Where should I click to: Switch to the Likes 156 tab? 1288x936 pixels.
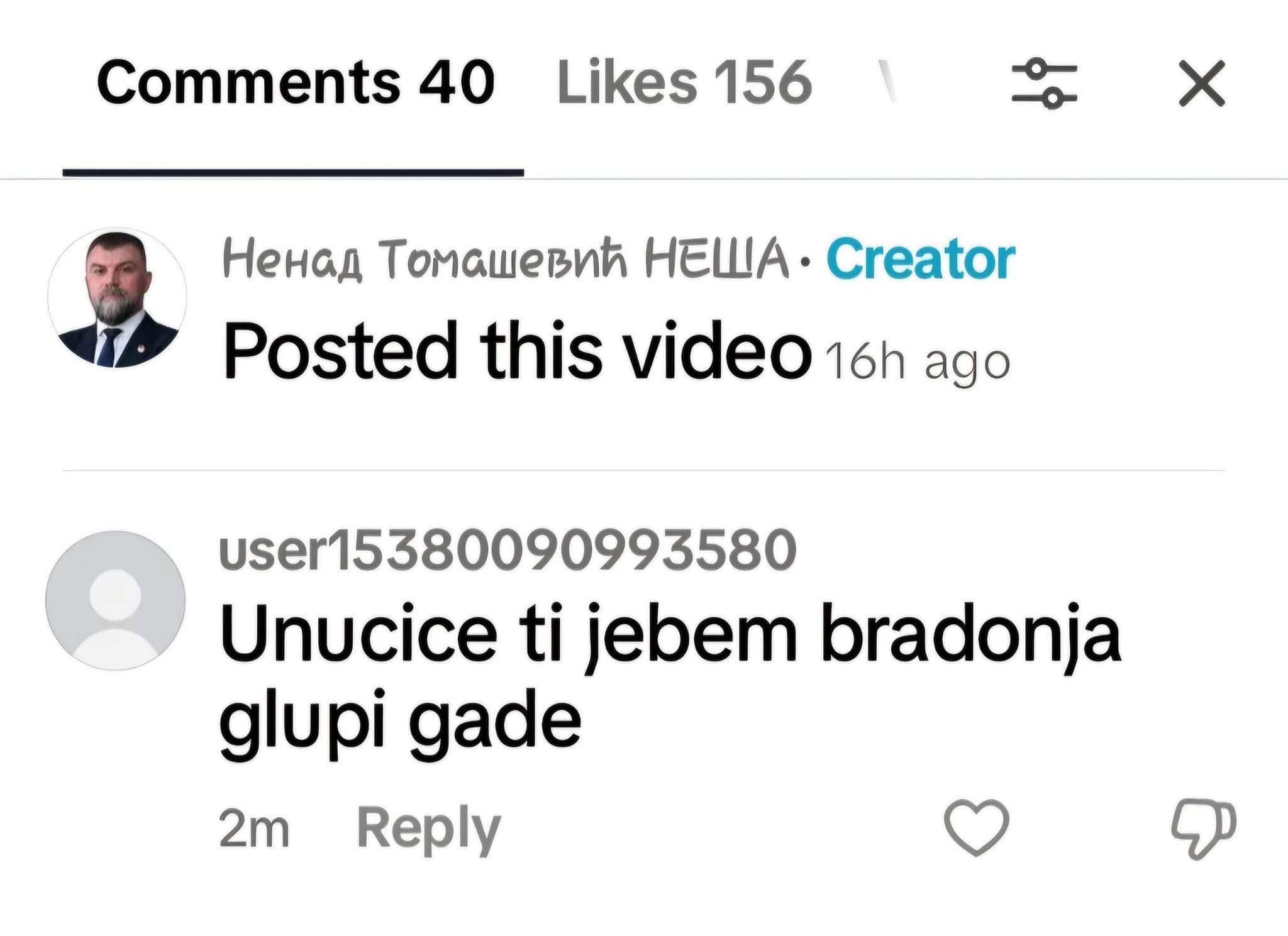click(x=684, y=82)
